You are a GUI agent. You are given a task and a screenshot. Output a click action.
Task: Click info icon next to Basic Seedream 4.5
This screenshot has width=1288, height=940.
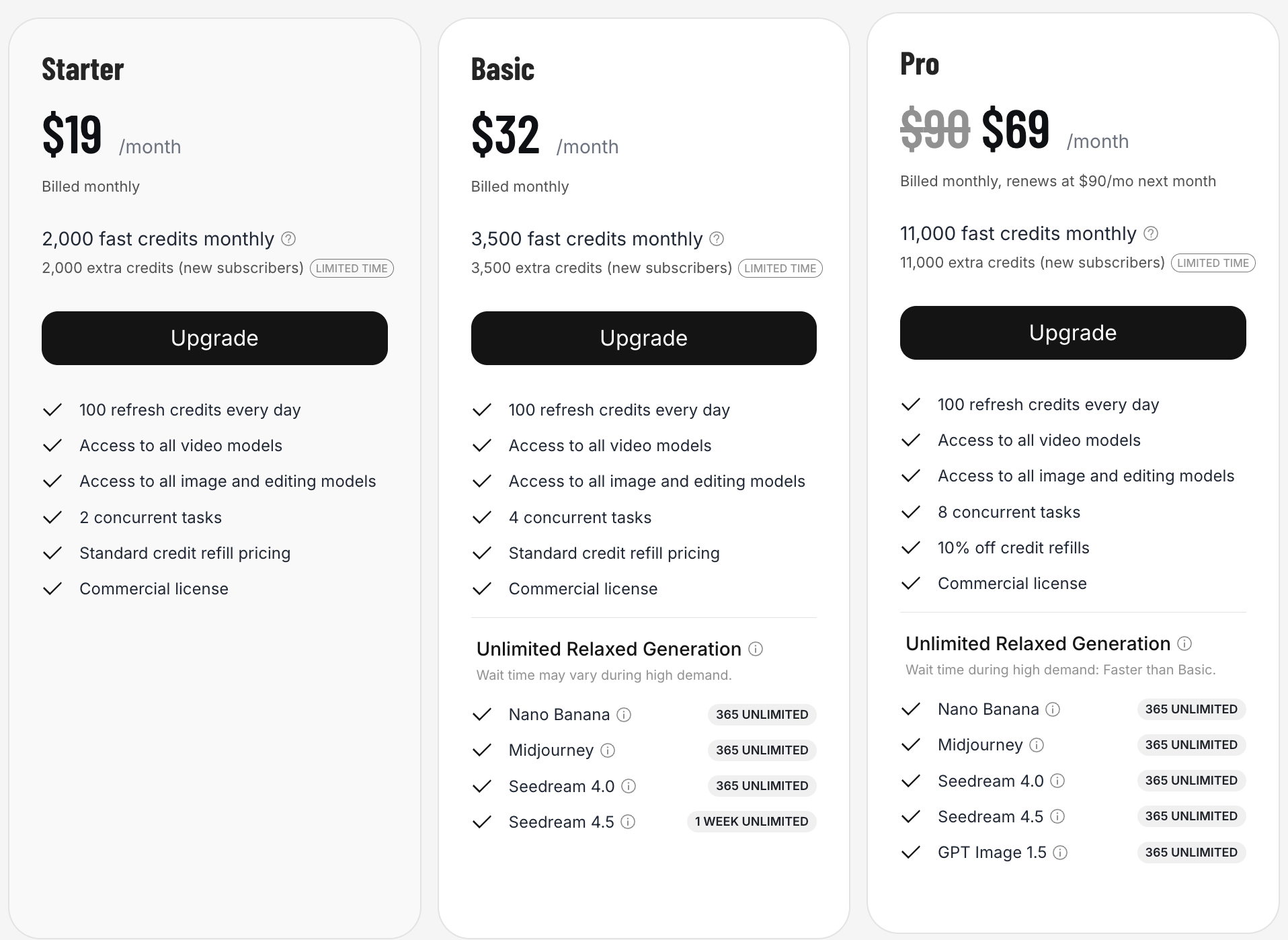click(x=628, y=822)
